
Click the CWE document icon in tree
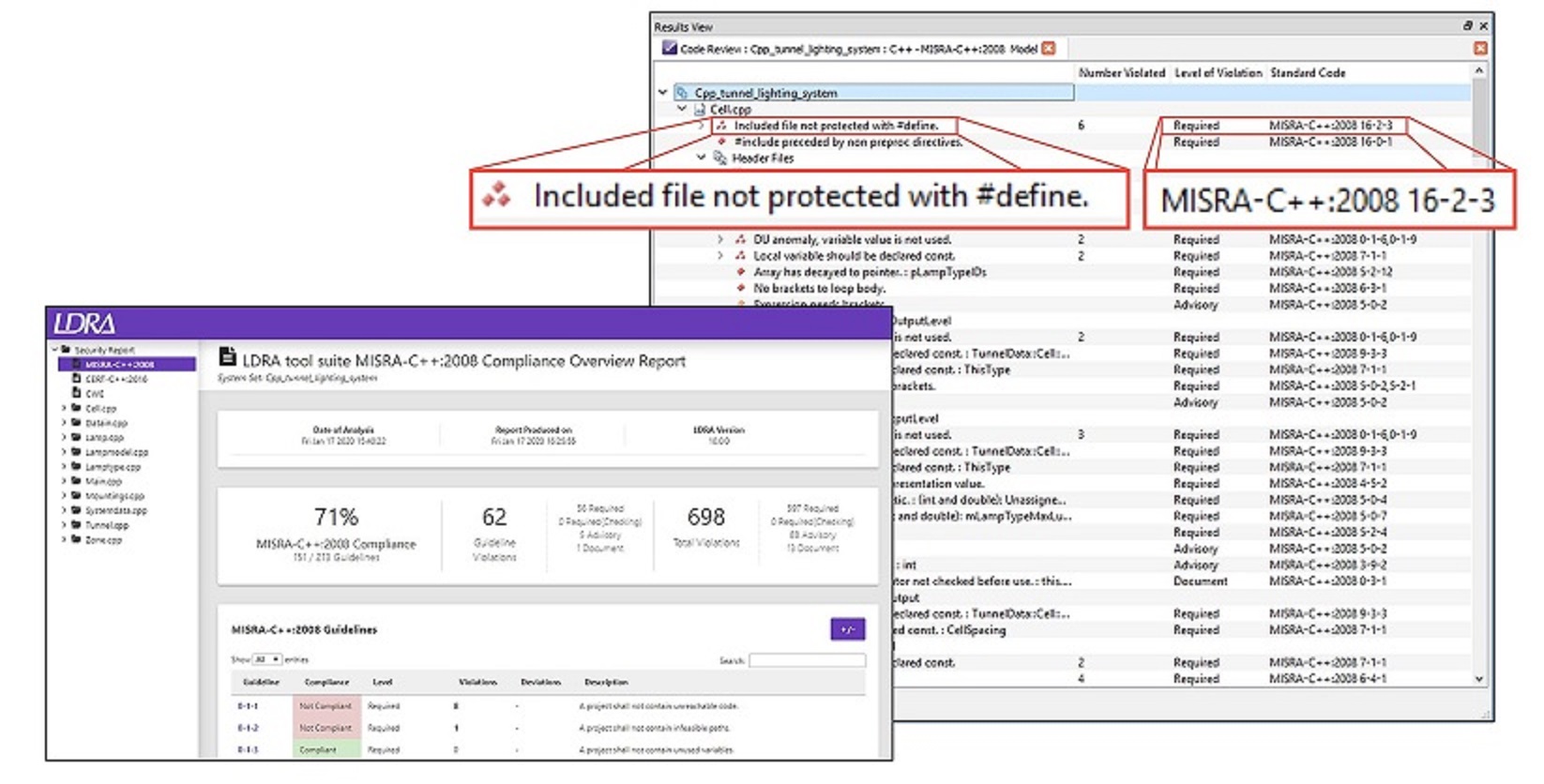(77, 394)
